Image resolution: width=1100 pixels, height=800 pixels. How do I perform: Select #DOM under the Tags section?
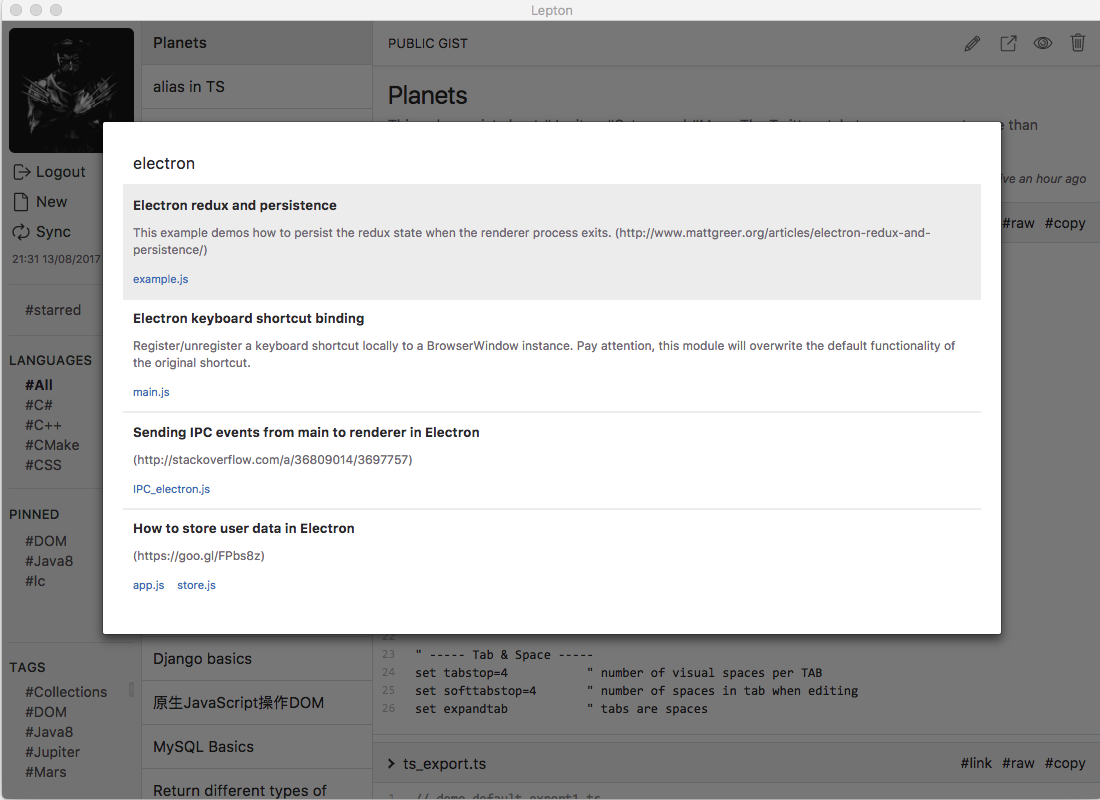pos(46,712)
